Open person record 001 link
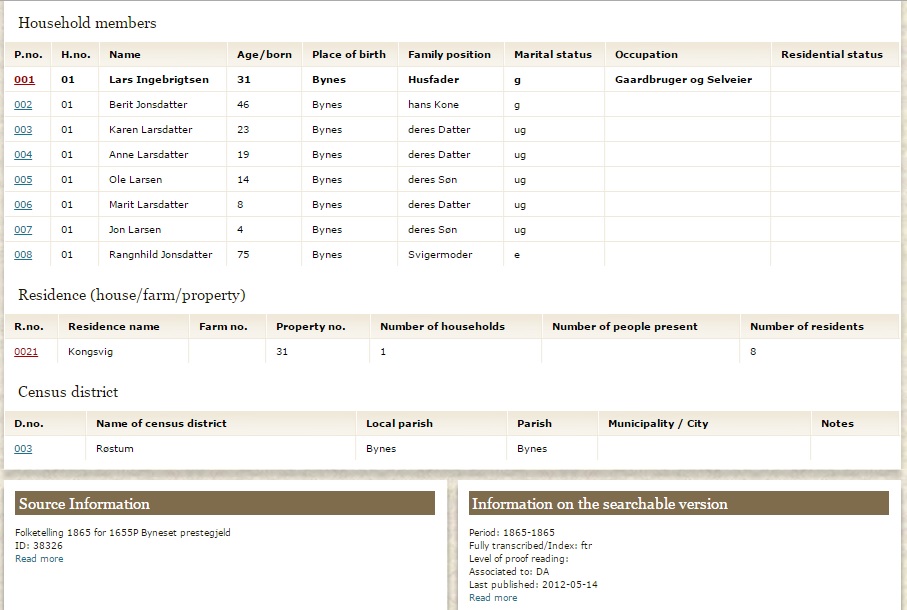Screen dimensions: 907x610 (24, 80)
